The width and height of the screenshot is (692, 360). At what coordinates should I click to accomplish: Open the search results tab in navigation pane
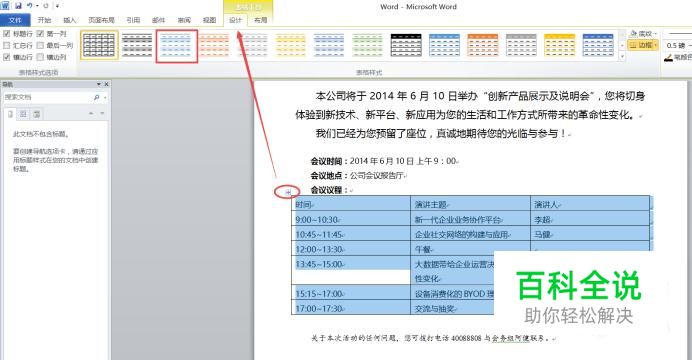37,114
